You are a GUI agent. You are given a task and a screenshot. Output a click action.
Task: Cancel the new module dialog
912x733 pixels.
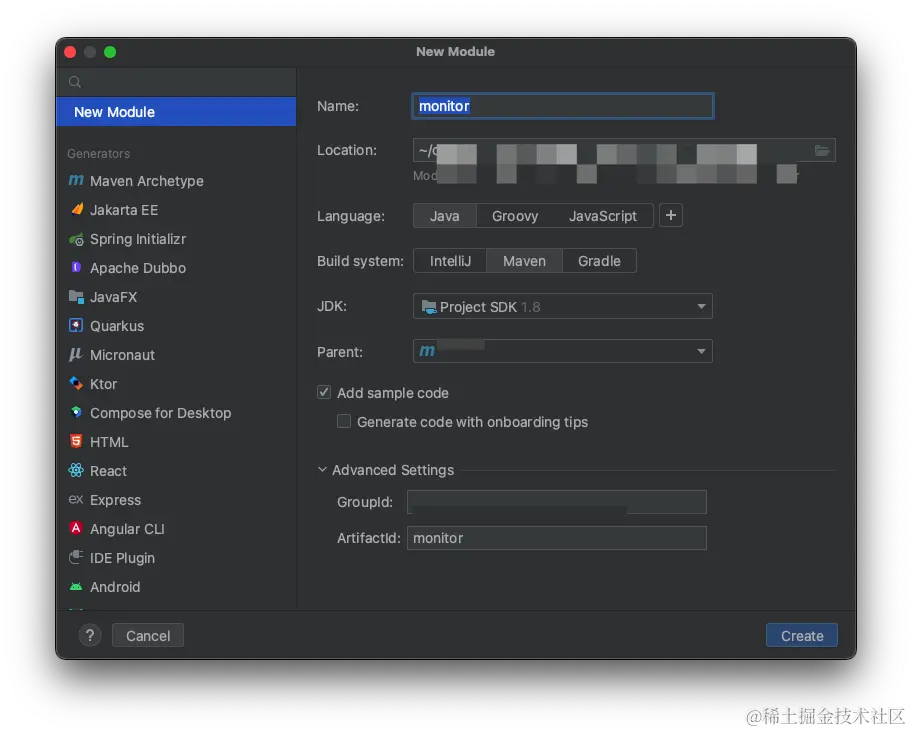coord(147,635)
